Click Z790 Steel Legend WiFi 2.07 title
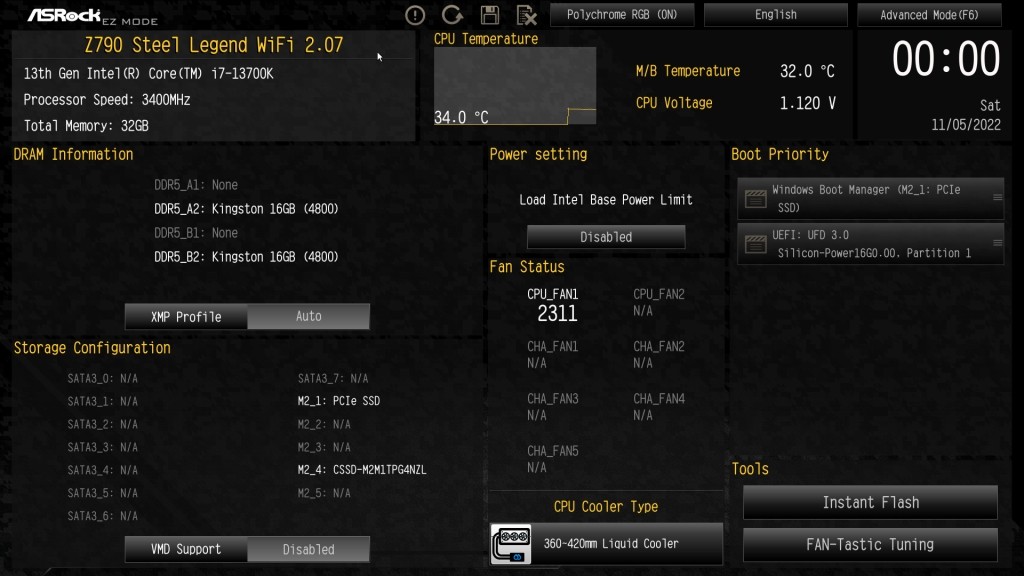This screenshot has width=1024, height=576. [x=214, y=45]
